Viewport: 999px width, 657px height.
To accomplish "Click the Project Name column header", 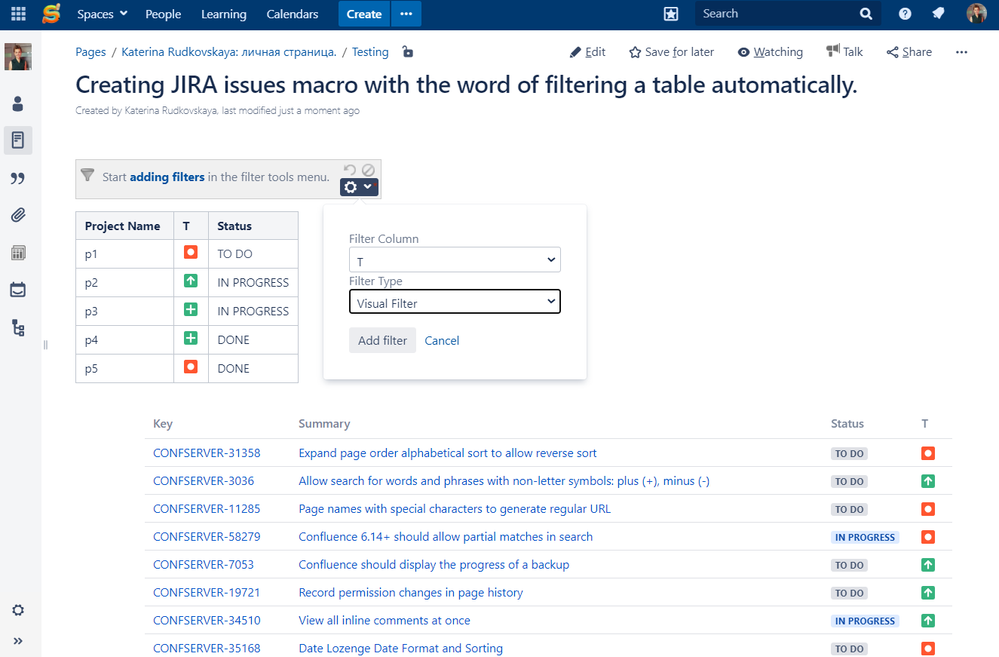I will point(122,226).
